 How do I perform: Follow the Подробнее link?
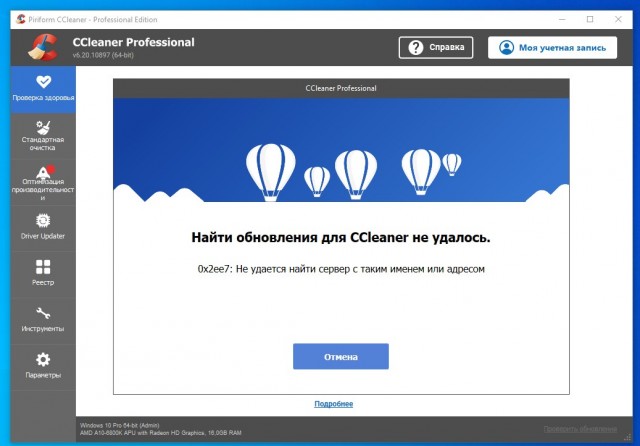click(333, 404)
